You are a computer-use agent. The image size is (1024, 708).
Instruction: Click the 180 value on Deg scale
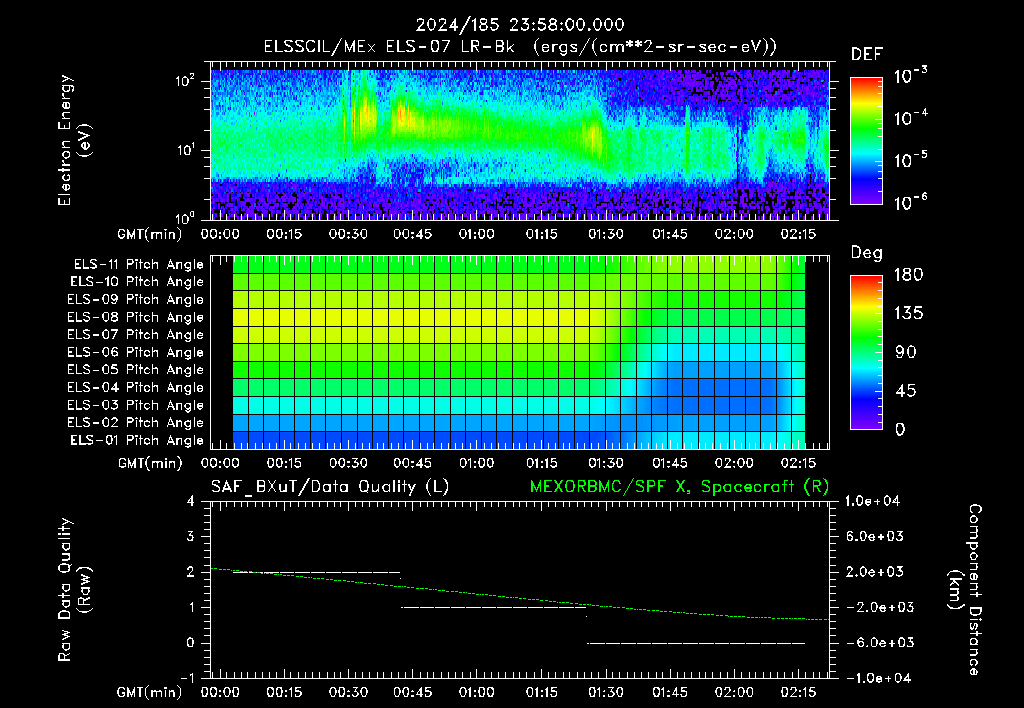click(908, 274)
